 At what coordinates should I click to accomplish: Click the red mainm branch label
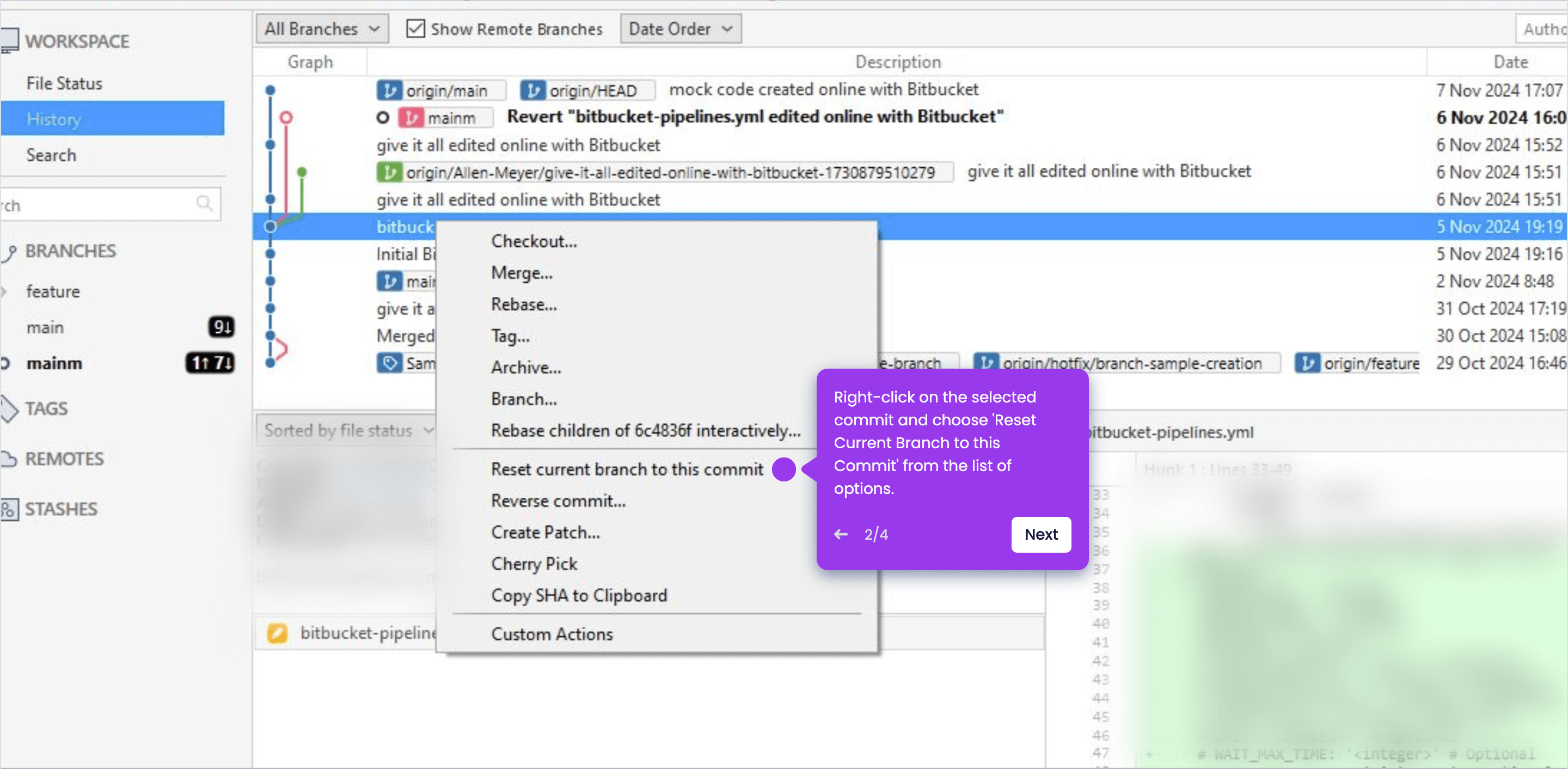point(445,118)
